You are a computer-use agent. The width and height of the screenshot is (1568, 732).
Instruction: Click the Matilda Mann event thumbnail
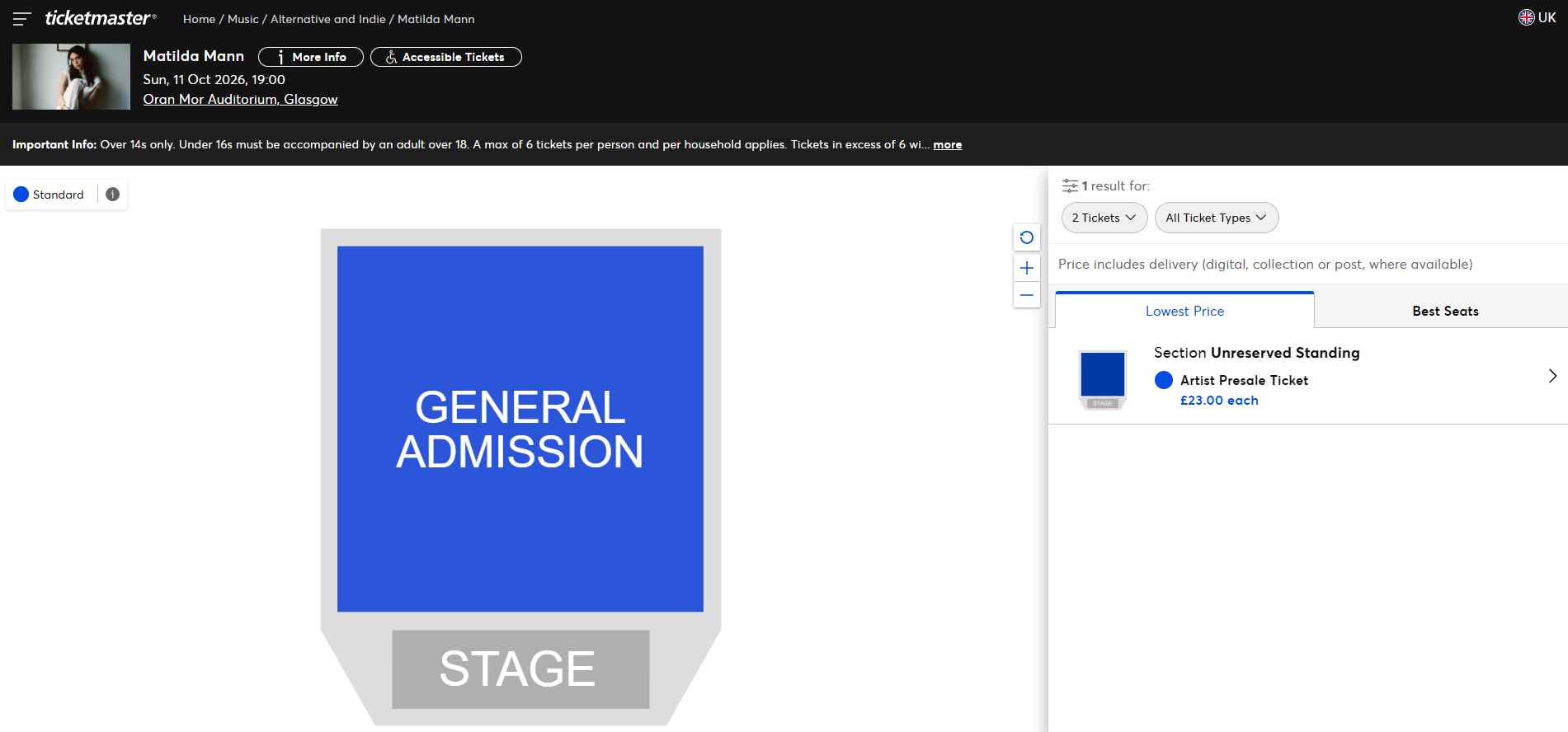click(71, 77)
